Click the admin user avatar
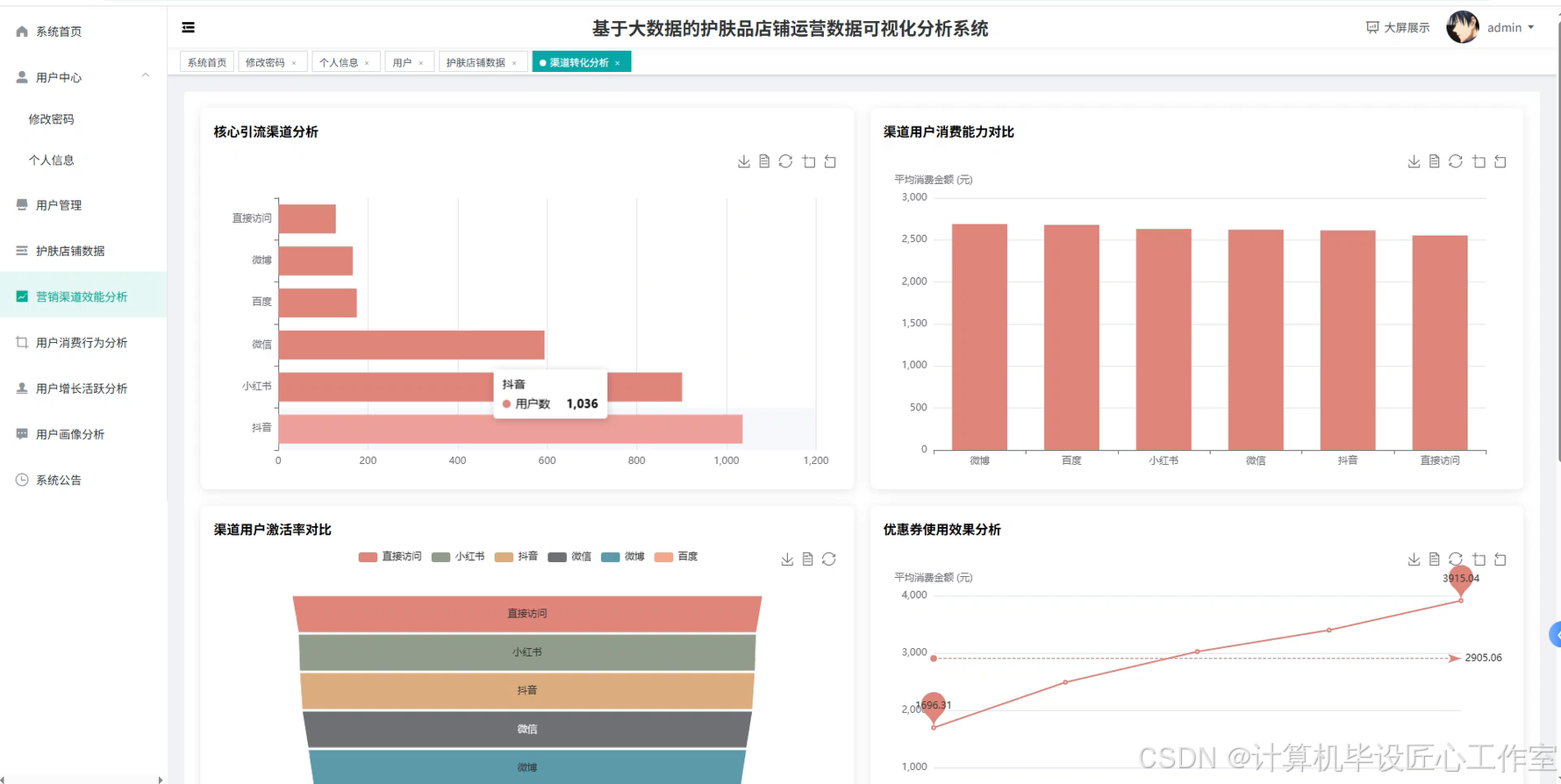This screenshot has width=1561, height=784. click(1463, 27)
